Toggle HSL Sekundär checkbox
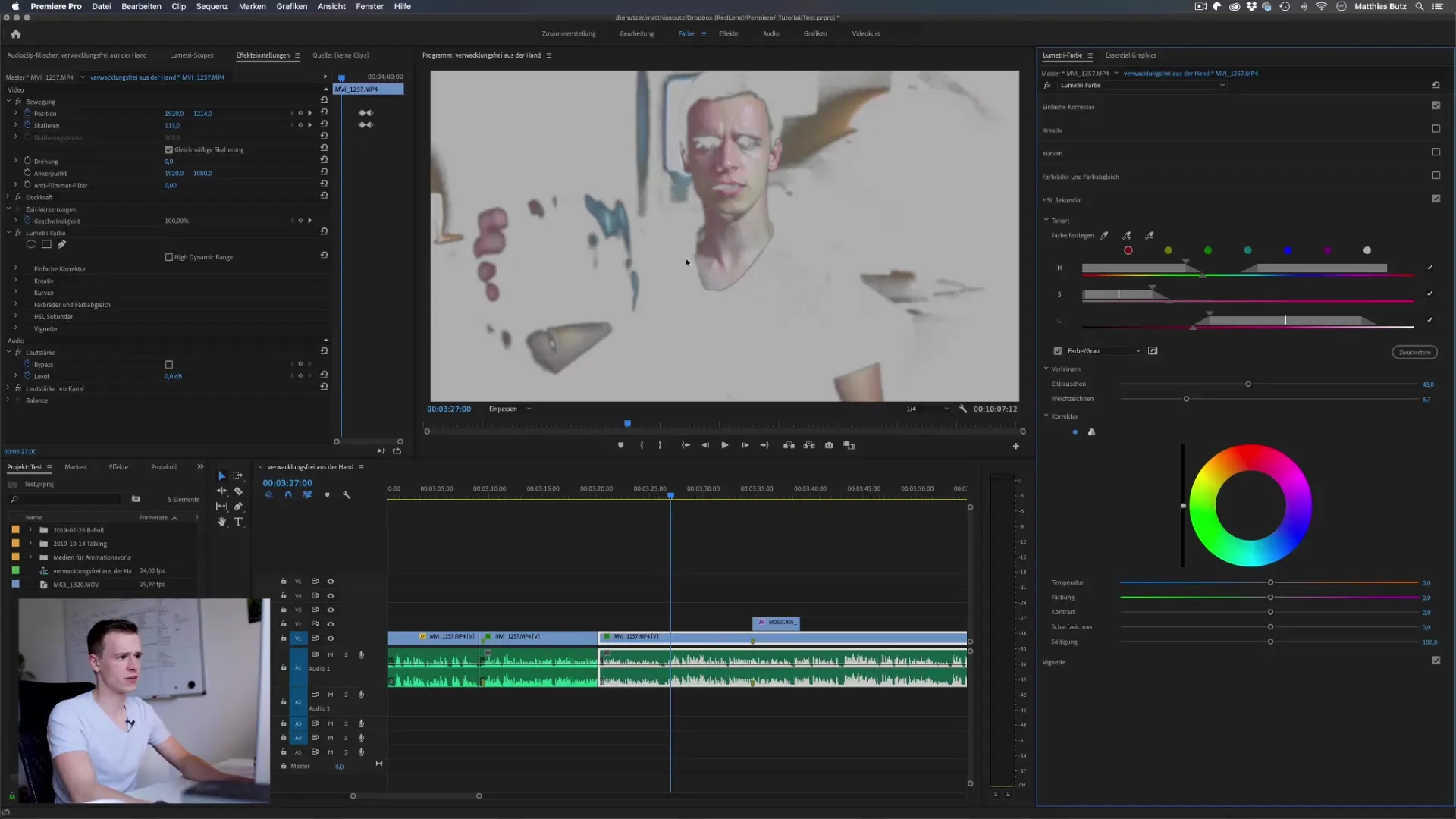Image resolution: width=1456 pixels, height=819 pixels. click(x=1436, y=199)
